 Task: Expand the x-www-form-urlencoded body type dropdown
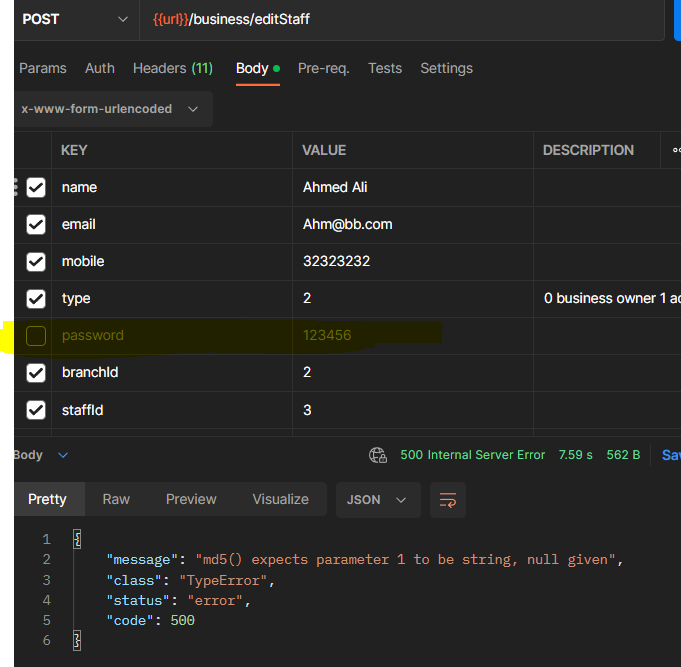[x=111, y=109]
